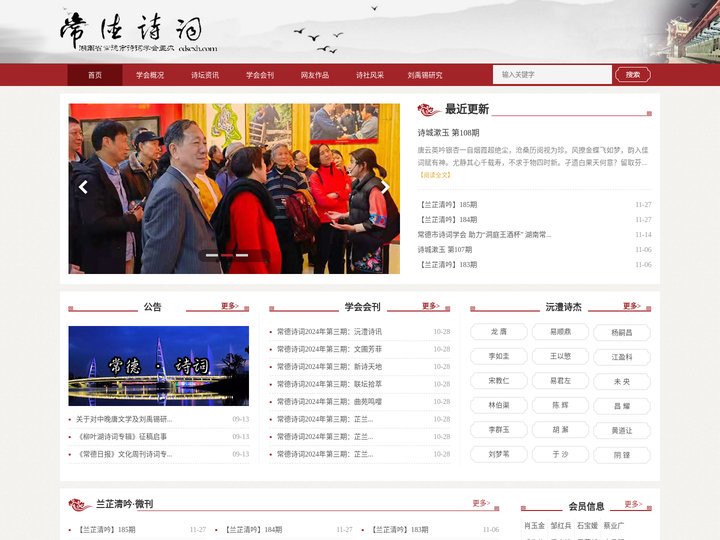This screenshot has width=720, height=540.
Task: Open 【兰芷清吟】183期 in recent updates
Action: click(x=448, y=264)
